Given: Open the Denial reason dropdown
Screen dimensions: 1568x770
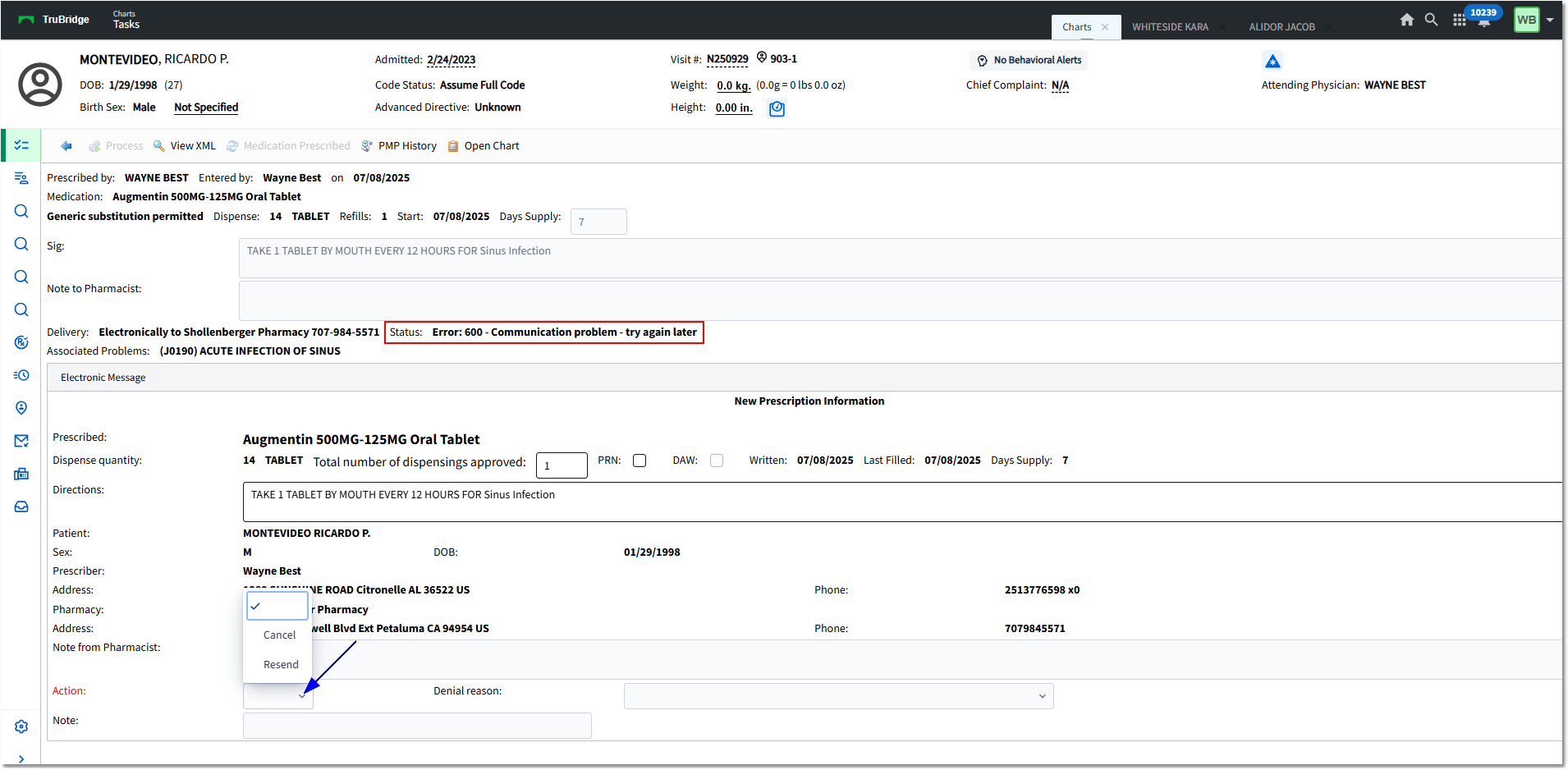Looking at the screenshot, I should 838,696.
